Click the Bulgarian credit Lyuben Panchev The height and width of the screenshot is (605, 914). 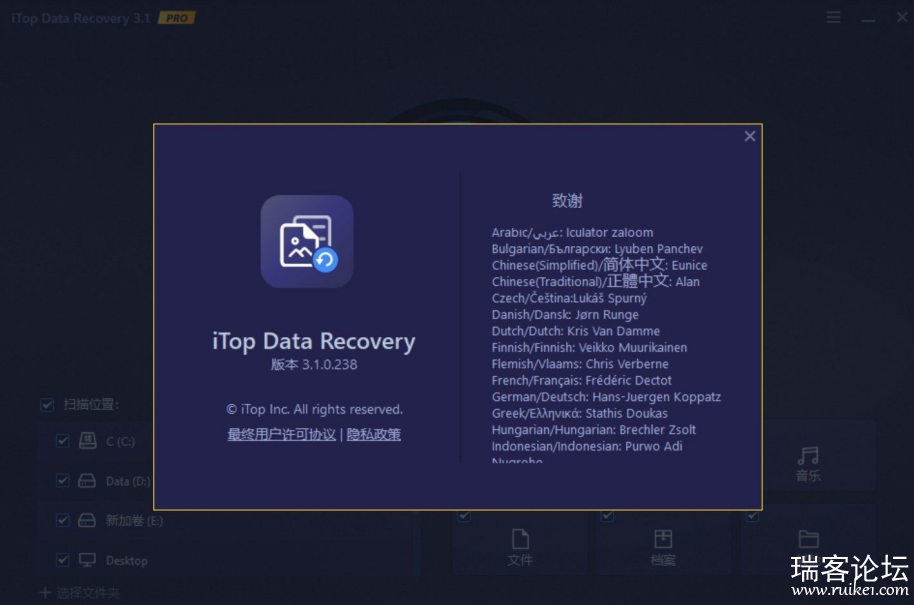[x=597, y=249]
